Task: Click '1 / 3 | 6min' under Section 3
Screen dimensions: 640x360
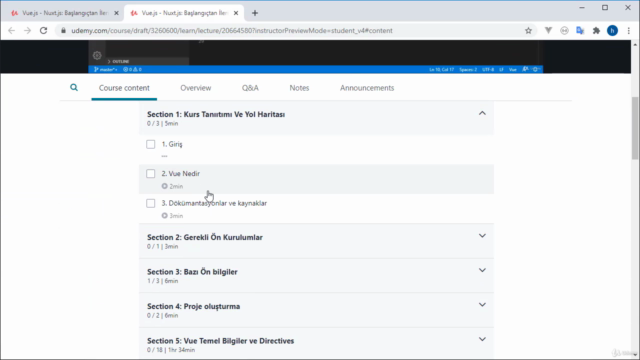Action: tap(162, 281)
